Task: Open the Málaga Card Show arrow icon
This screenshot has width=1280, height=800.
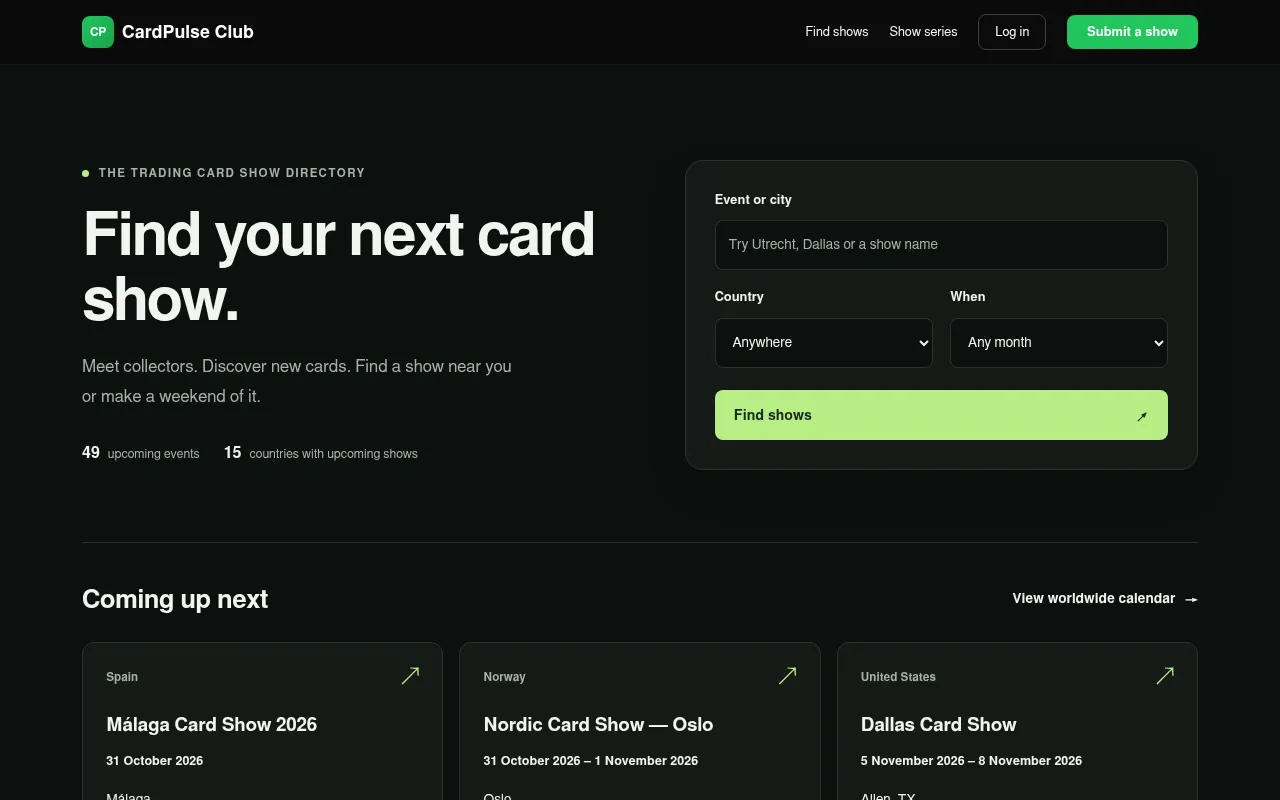Action: (410, 676)
